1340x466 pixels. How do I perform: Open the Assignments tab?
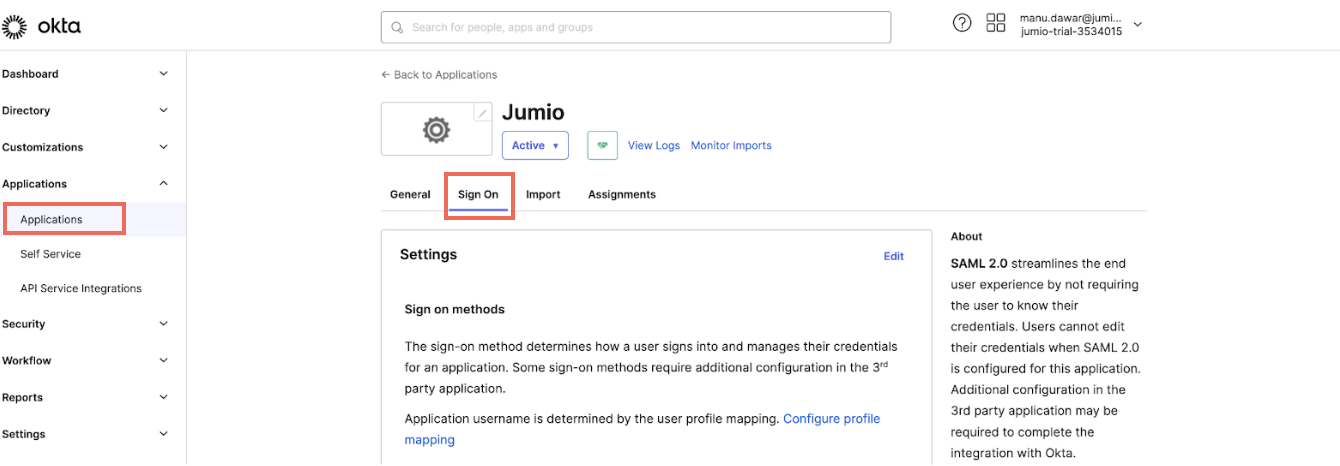click(622, 194)
